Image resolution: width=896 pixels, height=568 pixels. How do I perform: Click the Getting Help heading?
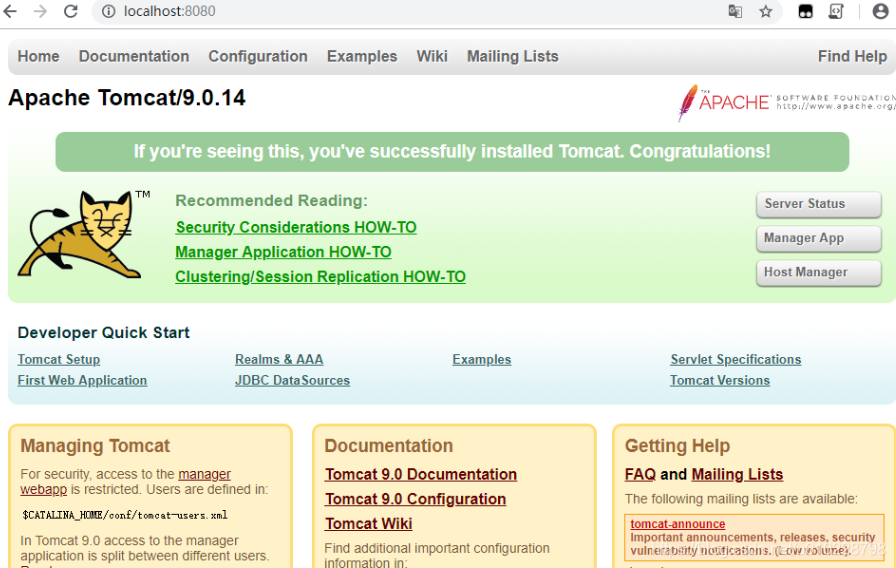[x=677, y=446]
